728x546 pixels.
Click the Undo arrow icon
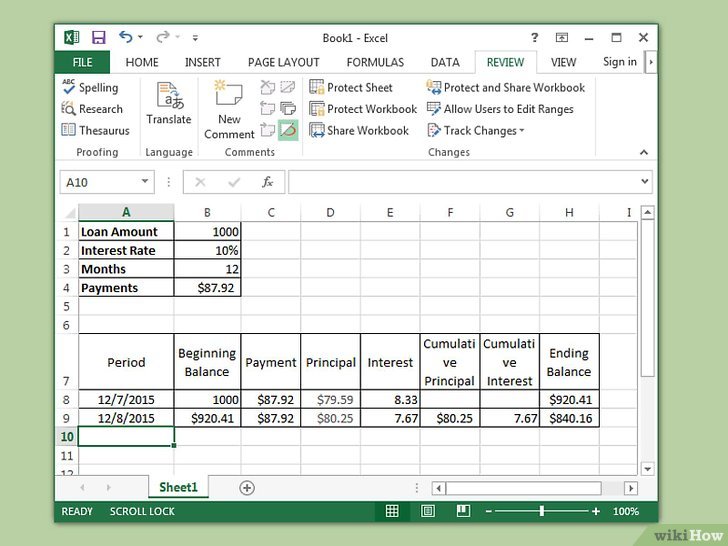125,37
